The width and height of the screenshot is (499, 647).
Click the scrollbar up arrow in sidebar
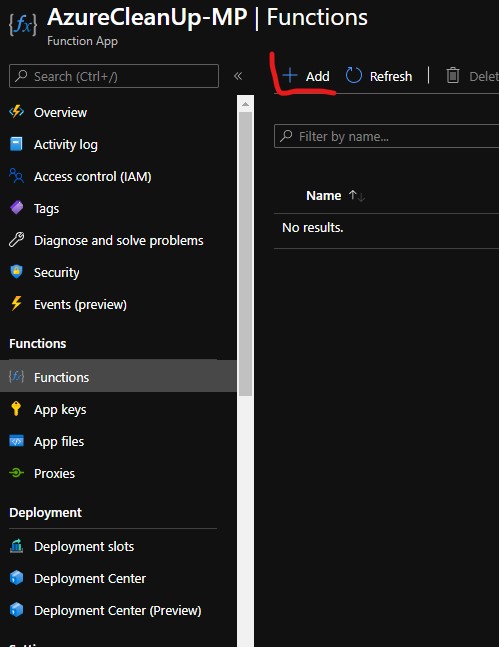coord(245,104)
